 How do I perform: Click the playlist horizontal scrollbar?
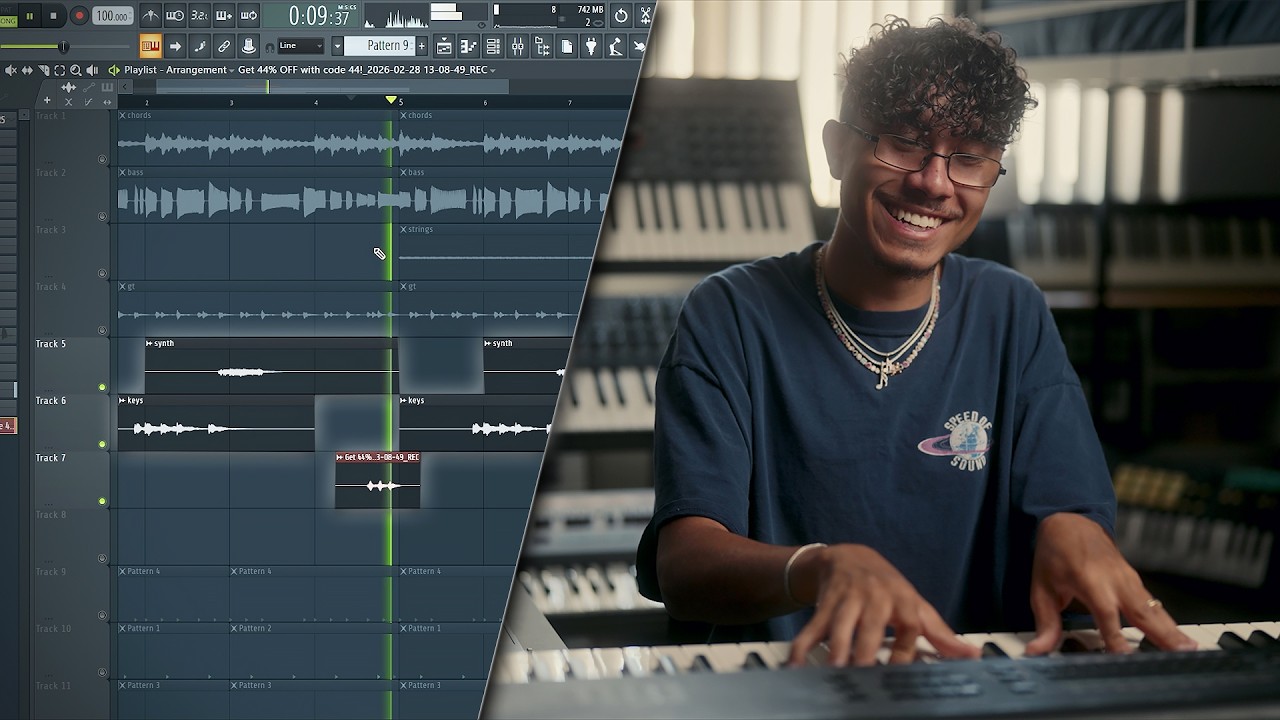[330, 87]
